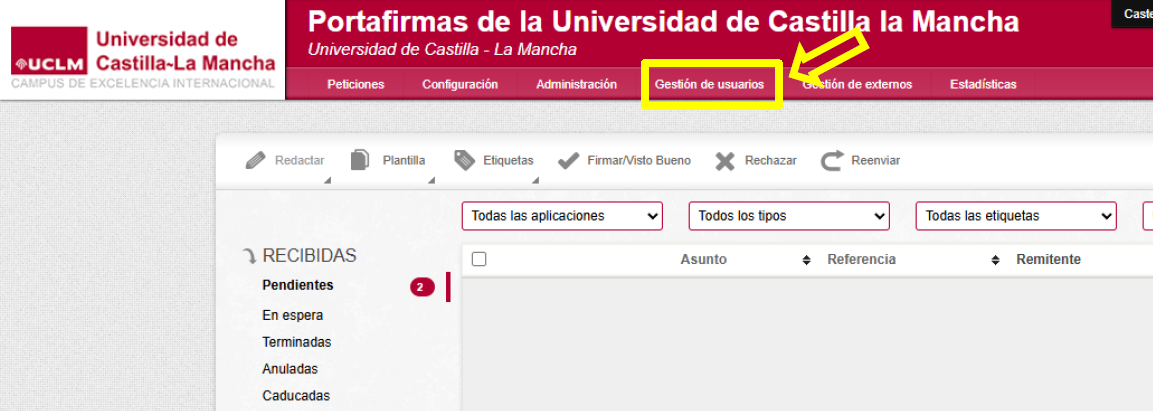Viewport: 1153px width, 411px height.
Task: Click the Etiquetas tag icon
Action: pyautogui.click(x=464, y=160)
